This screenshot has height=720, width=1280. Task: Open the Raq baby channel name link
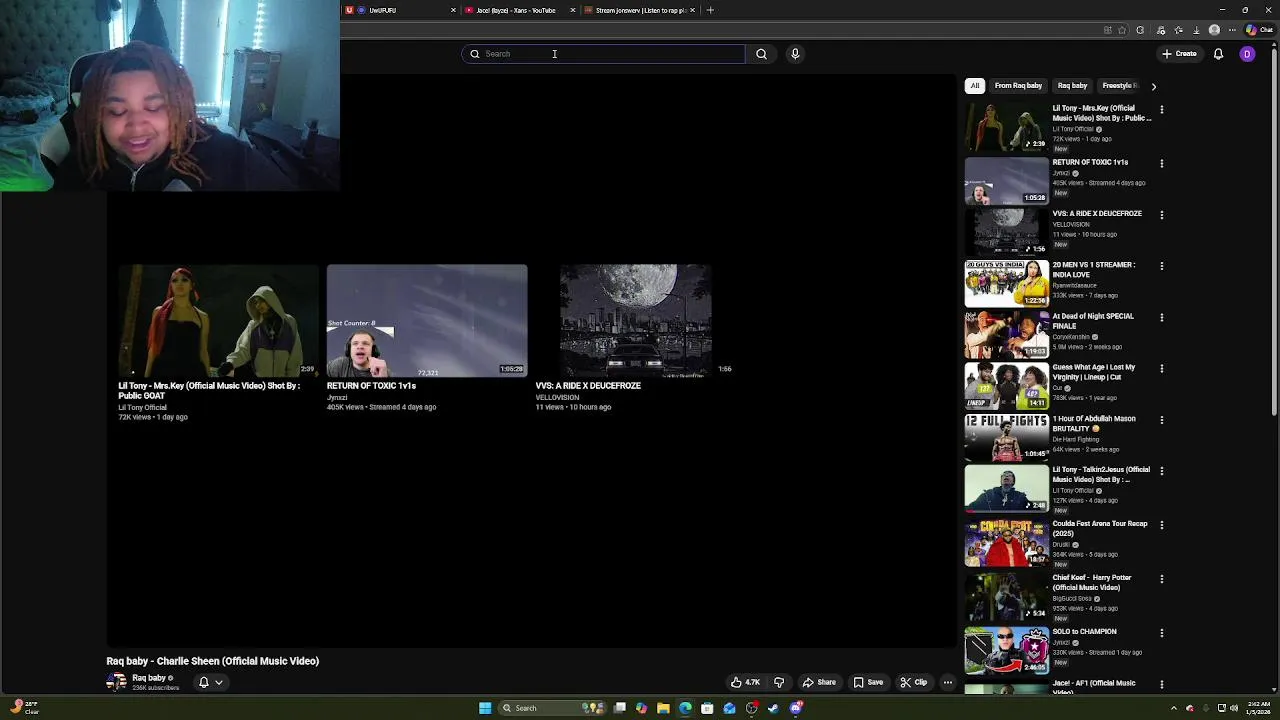point(149,678)
